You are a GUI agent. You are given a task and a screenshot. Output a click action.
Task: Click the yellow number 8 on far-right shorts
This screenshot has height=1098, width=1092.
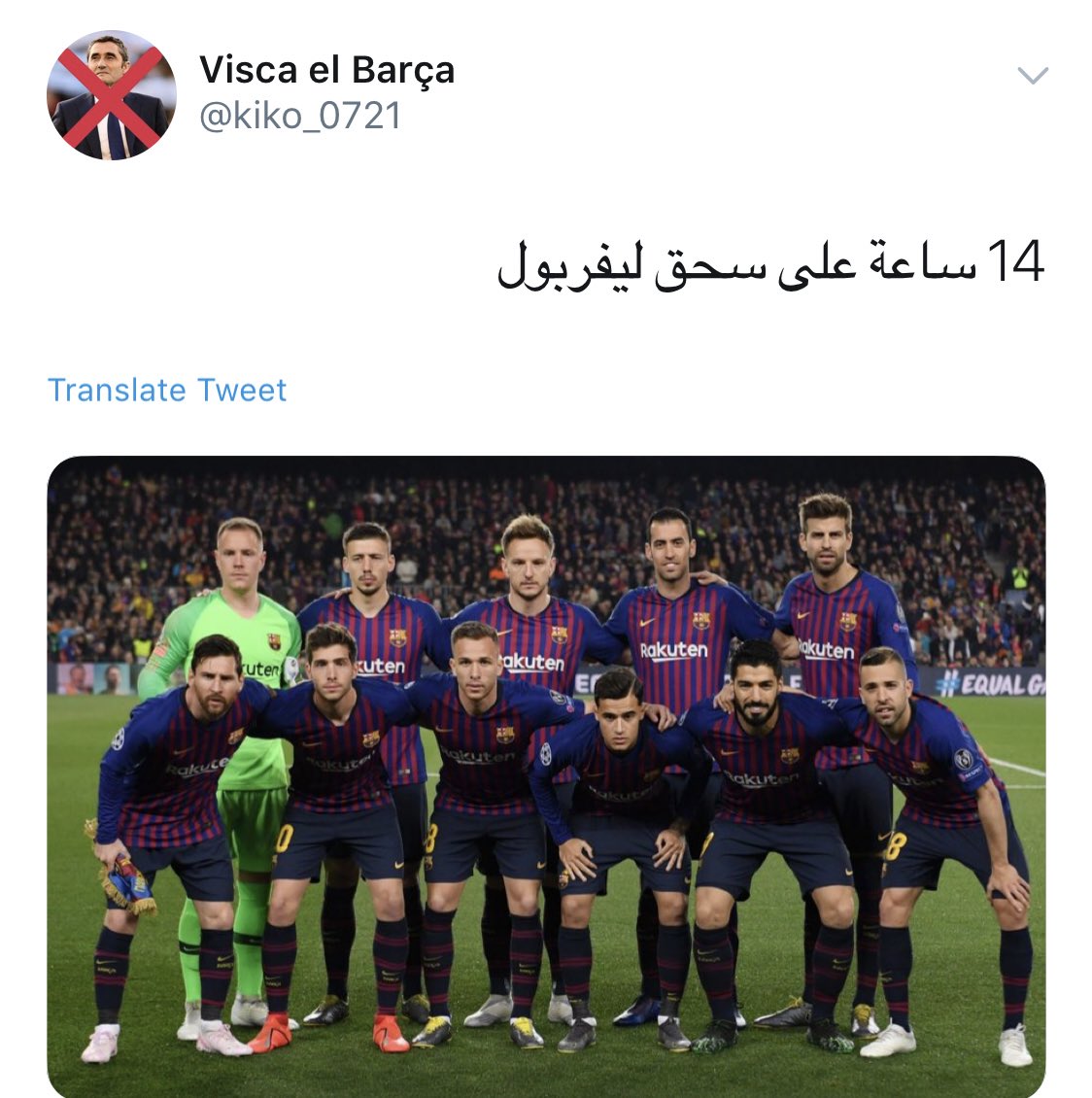pyautogui.click(x=896, y=846)
